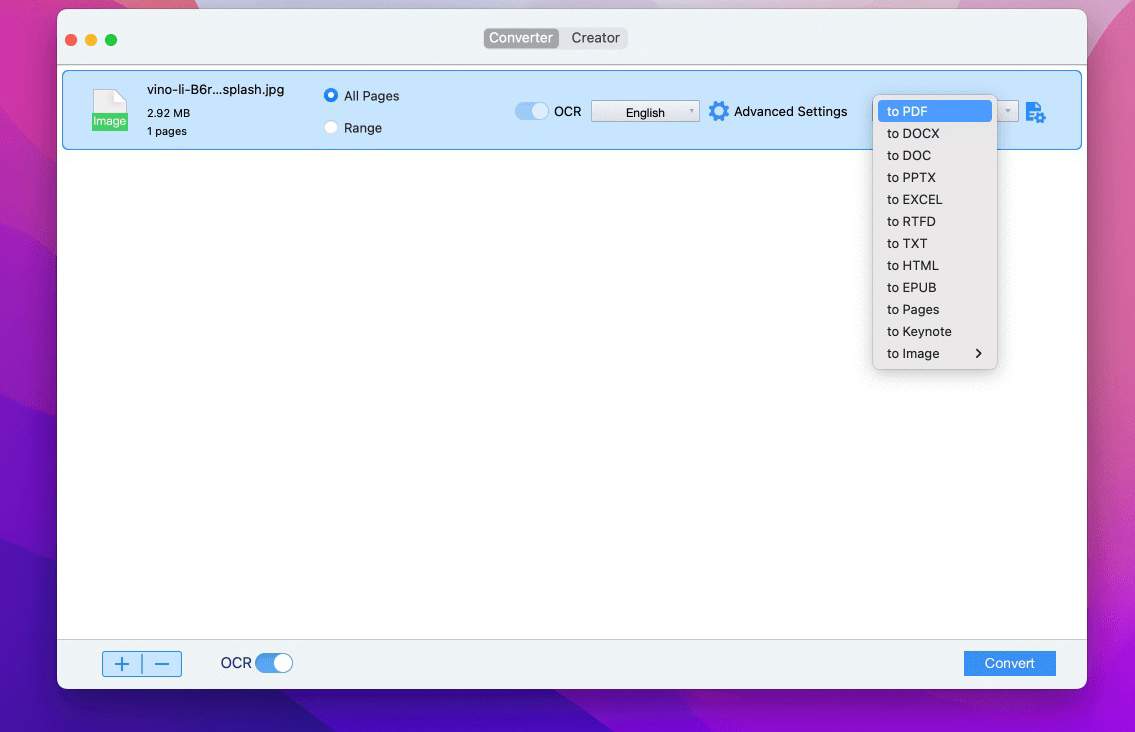The image size is (1135, 732).
Task: Click the output file settings icon
Action: (1035, 112)
